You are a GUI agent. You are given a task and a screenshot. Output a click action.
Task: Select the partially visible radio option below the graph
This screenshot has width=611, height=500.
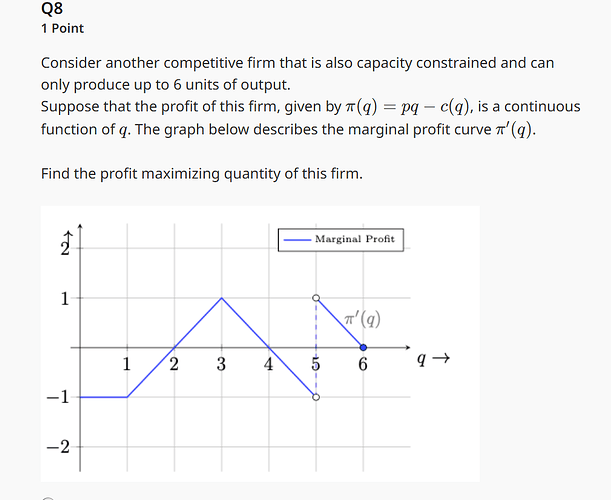(x=48, y=498)
